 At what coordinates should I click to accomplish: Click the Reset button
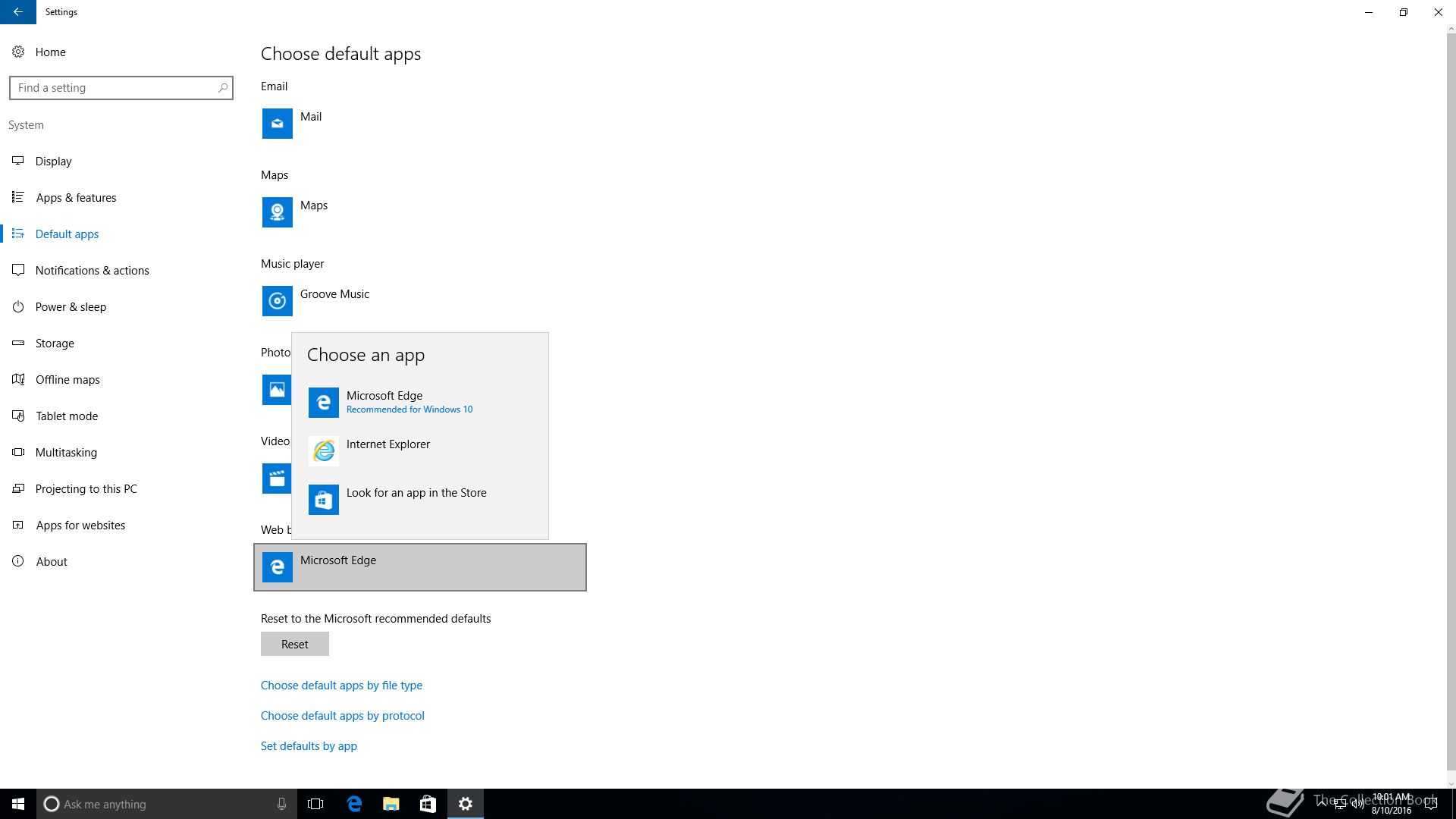click(295, 644)
